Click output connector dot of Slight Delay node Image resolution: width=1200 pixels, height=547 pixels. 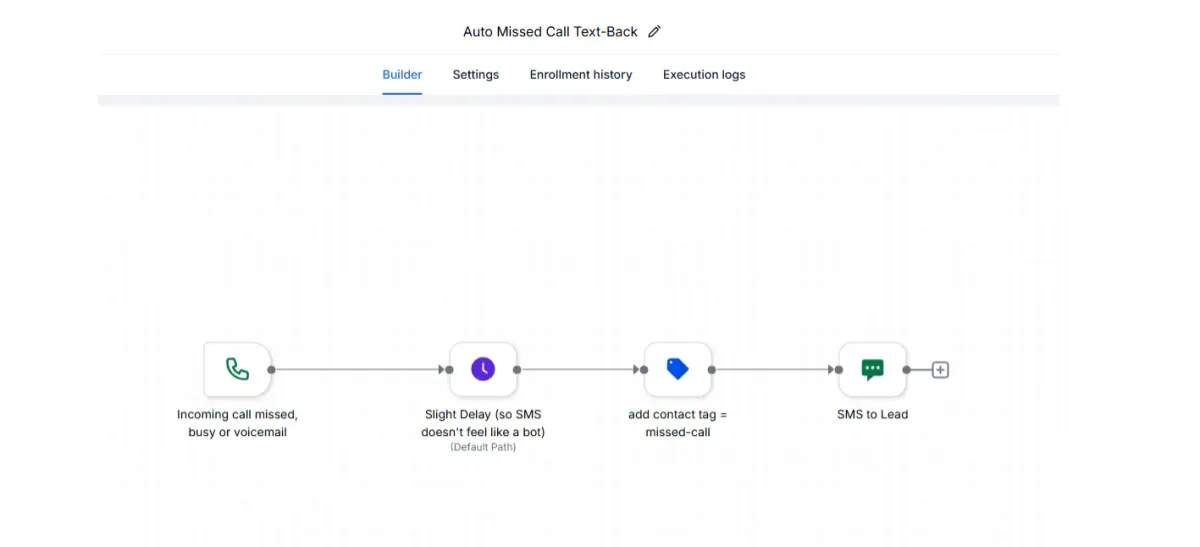coord(517,370)
